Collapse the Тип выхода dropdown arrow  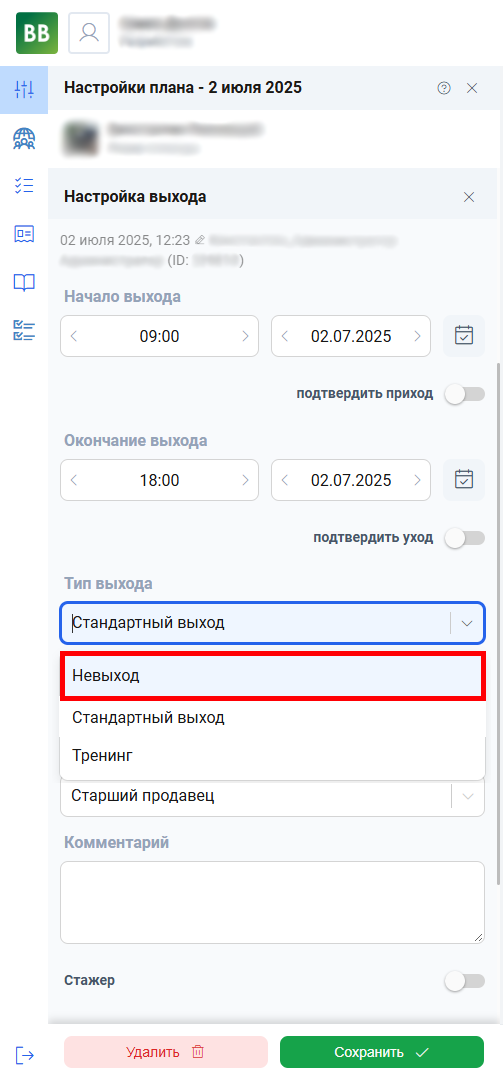click(467, 623)
